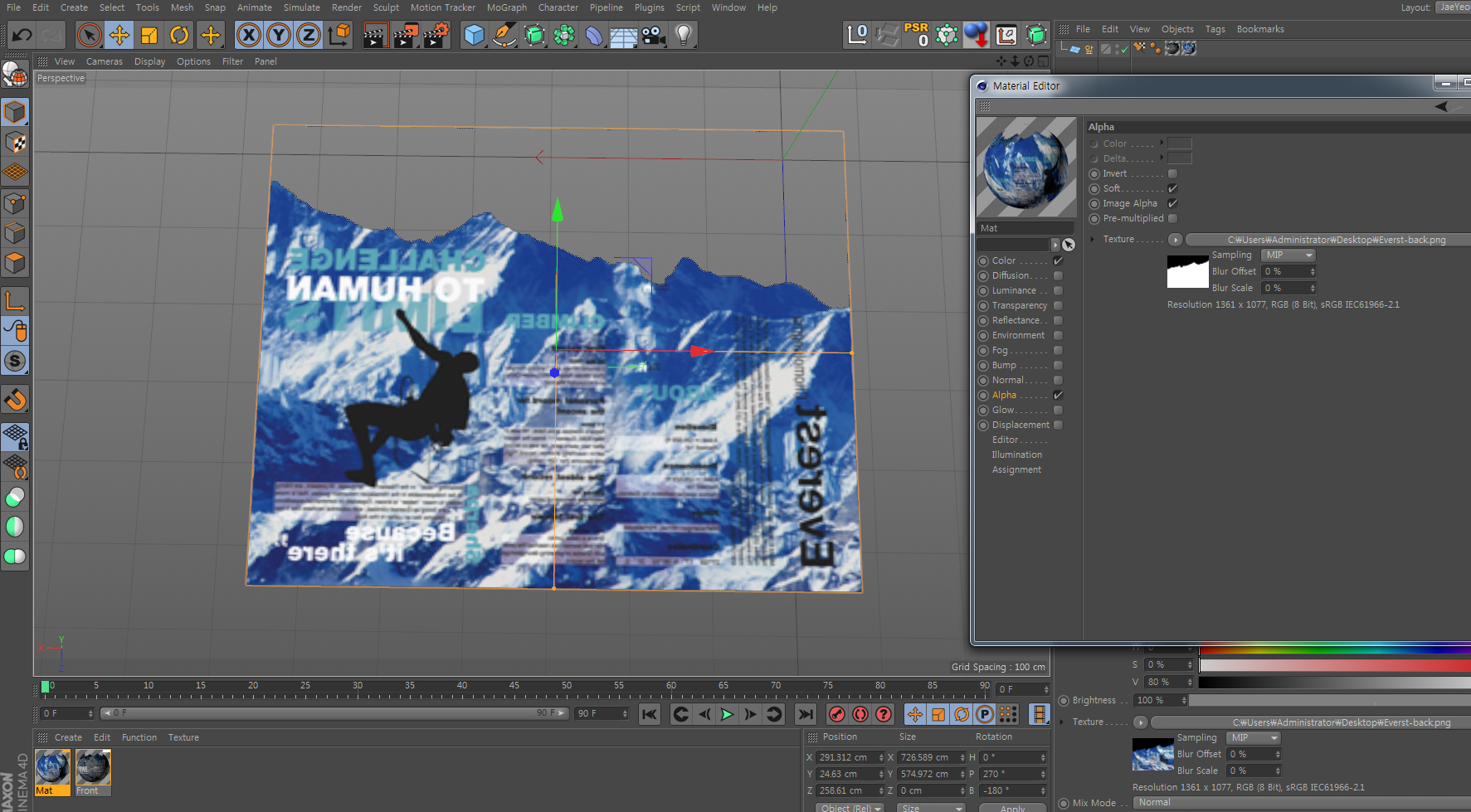1471x812 pixels.
Task: Render the active view icon
Action: coord(376,35)
